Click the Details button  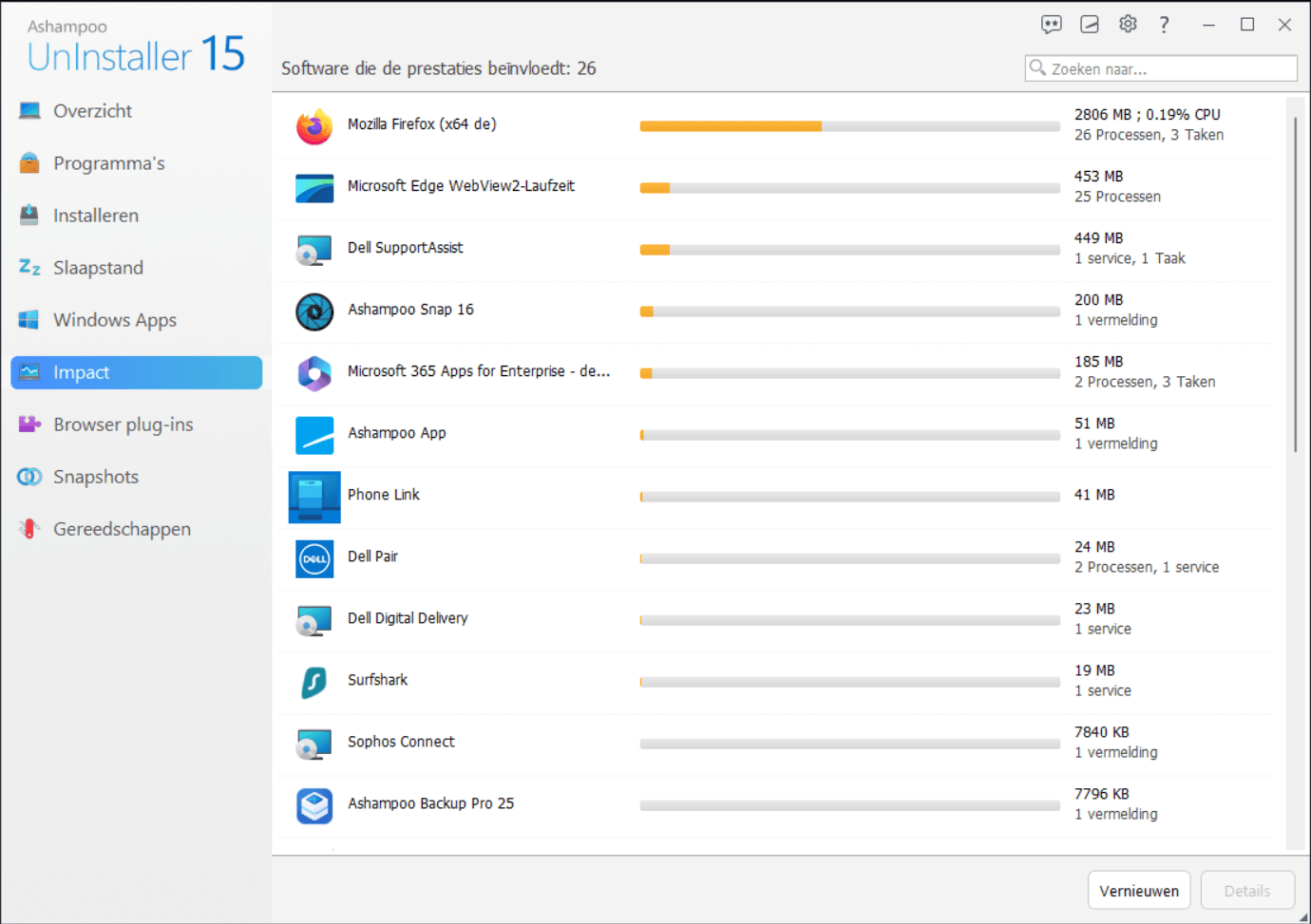click(x=1247, y=891)
